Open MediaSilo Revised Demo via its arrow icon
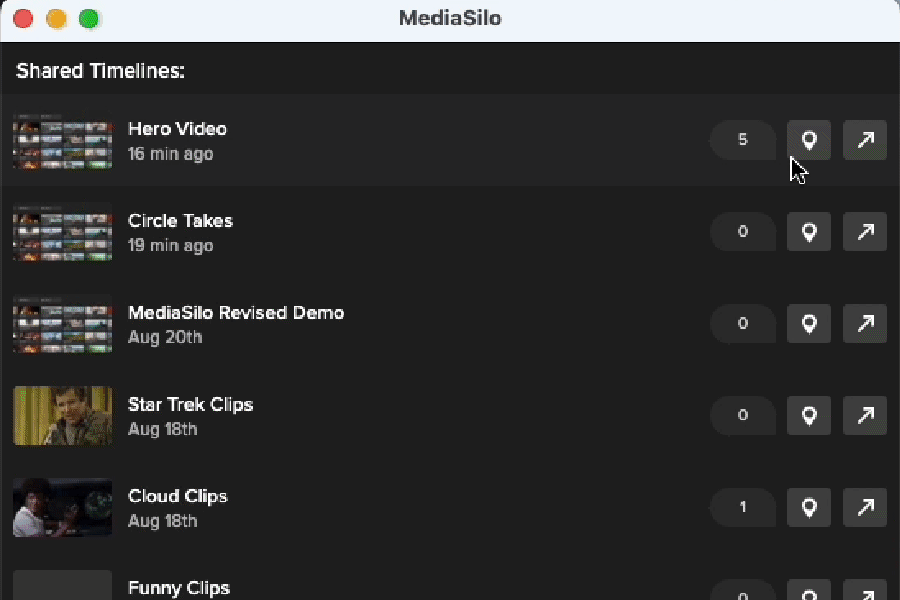This screenshot has width=900, height=600. pos(864,323)
